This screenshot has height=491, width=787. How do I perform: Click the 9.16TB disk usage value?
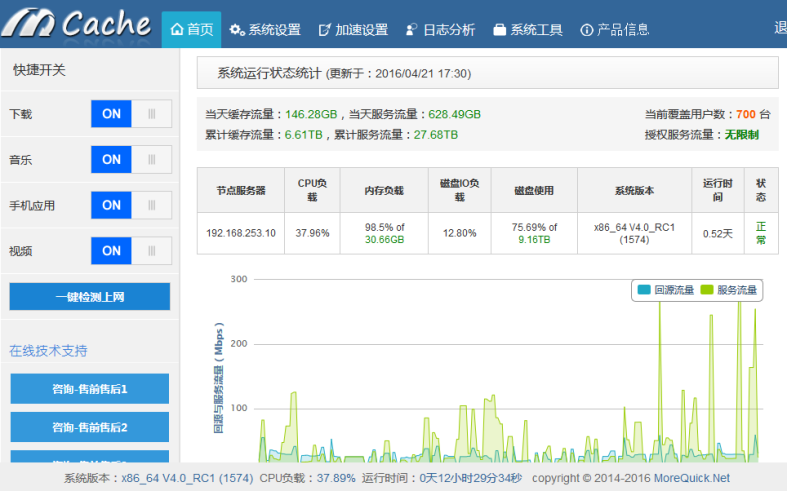click(x=534, y=240)
